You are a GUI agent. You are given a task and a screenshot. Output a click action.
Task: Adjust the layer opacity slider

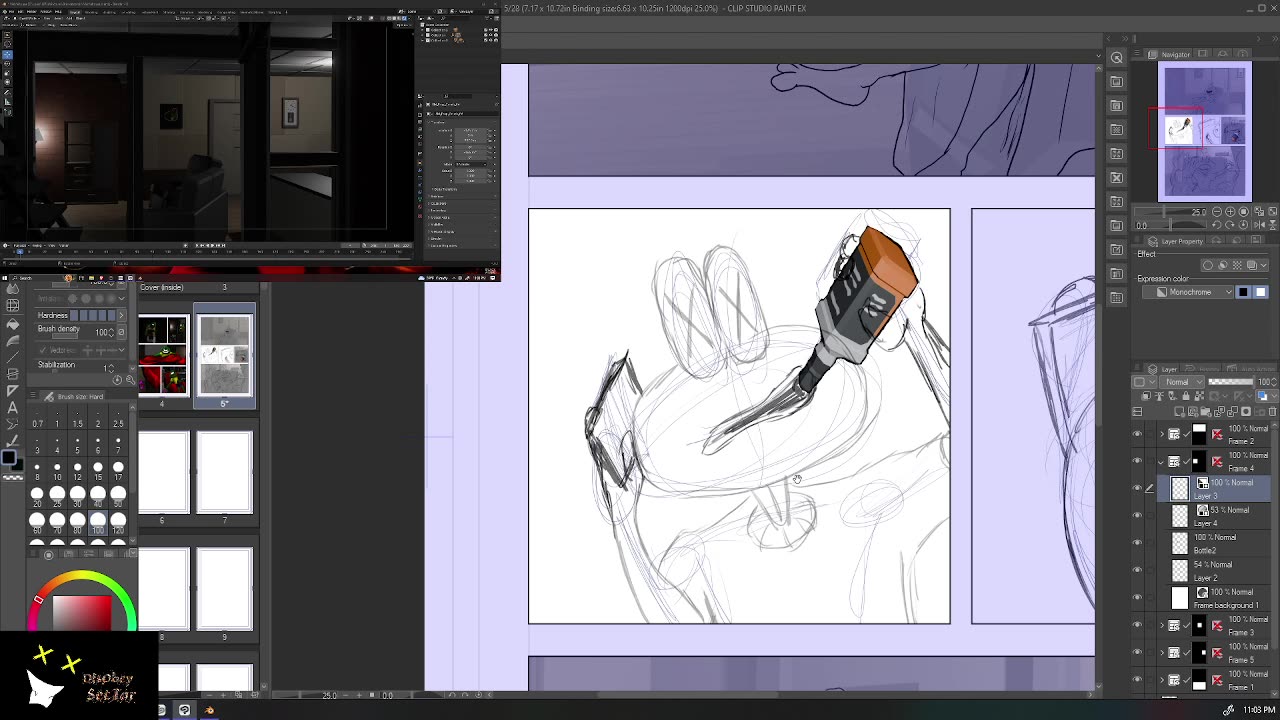point(1231,382)
